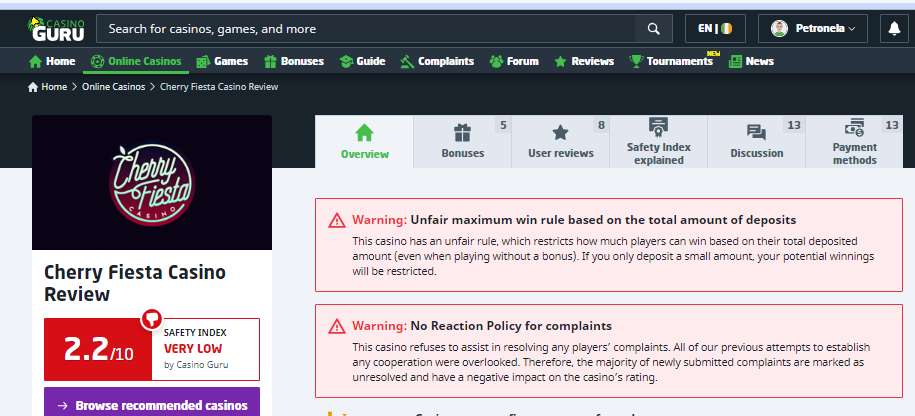This screenshot has width=915, height=416.
Task: Open the EN language selector
Action: pyautogui.click(x=714, y=29)
